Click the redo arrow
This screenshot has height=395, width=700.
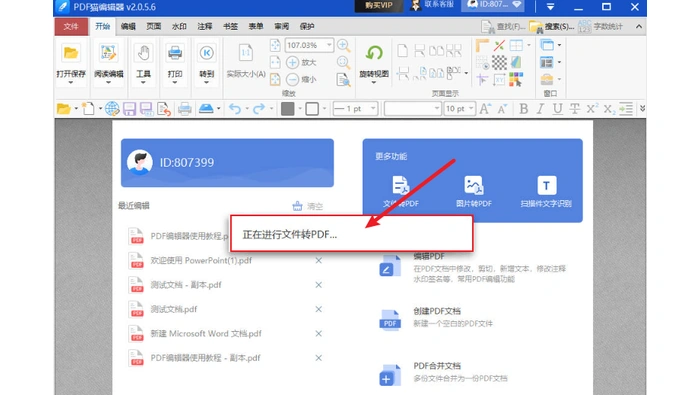259,108
